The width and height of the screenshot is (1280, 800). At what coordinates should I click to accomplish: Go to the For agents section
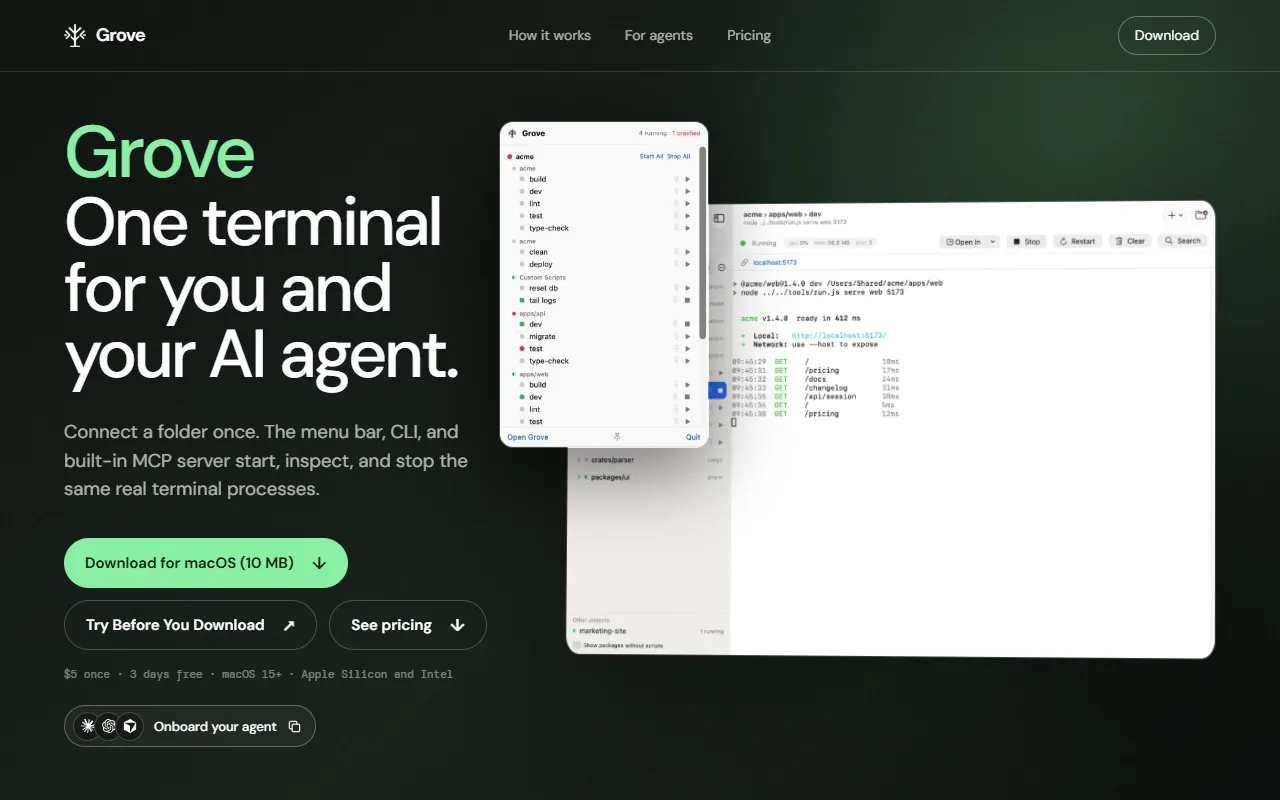pos(659,35)
